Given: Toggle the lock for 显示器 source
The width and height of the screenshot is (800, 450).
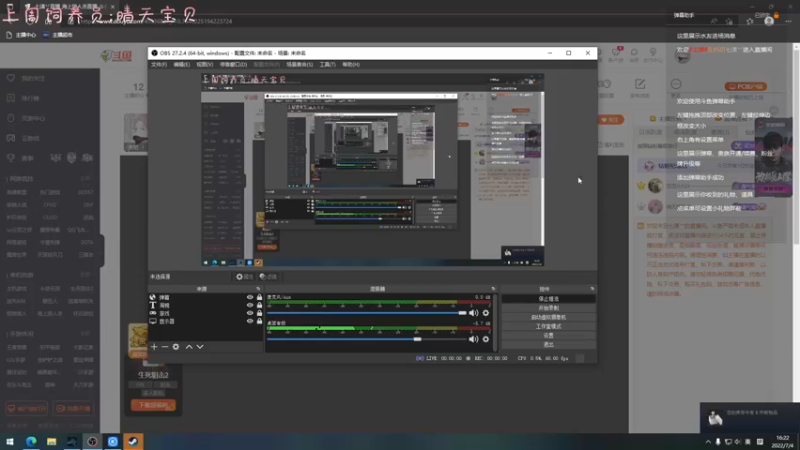Looking at the screenshot, I should [259, 321].
